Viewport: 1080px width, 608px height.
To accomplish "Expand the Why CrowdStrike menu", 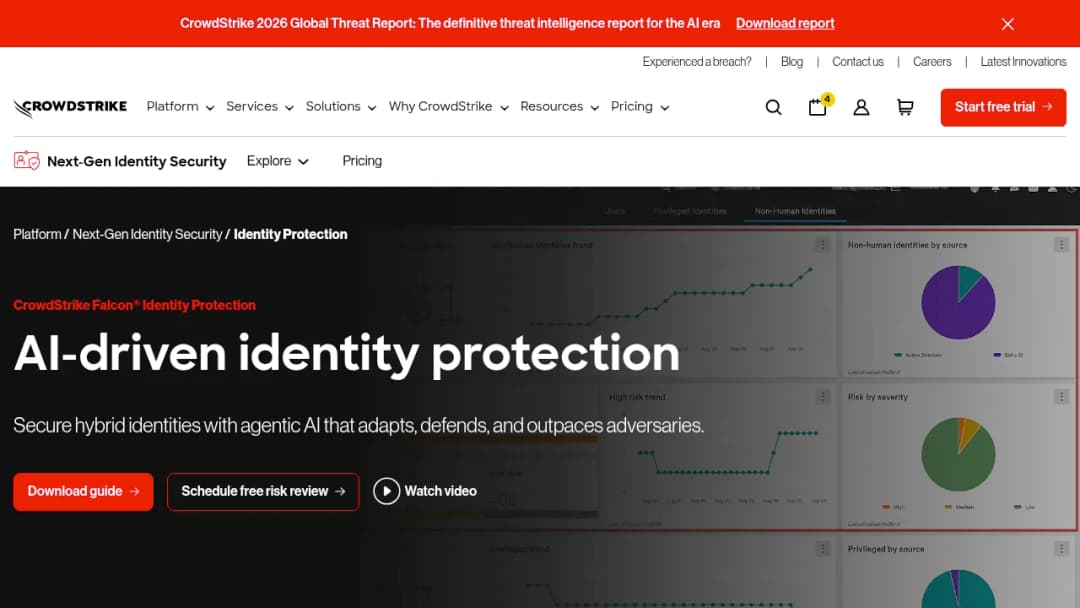I will pyautogui.click(x=448, y=107).
